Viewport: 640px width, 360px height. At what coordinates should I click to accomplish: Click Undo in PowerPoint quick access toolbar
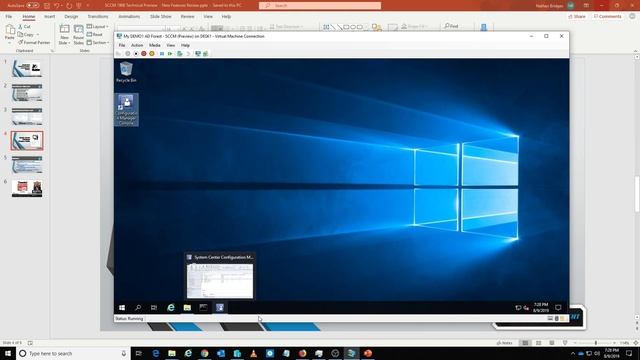(x=57, y=6)
